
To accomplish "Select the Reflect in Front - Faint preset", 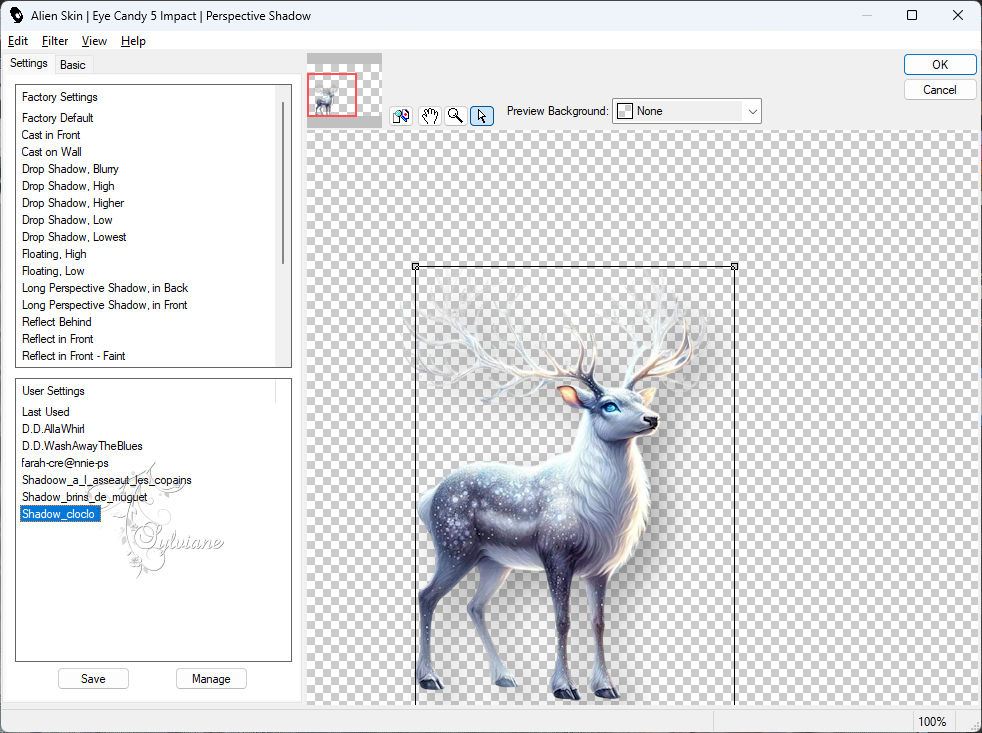I will pyautogui.click(x=73, y=355).
